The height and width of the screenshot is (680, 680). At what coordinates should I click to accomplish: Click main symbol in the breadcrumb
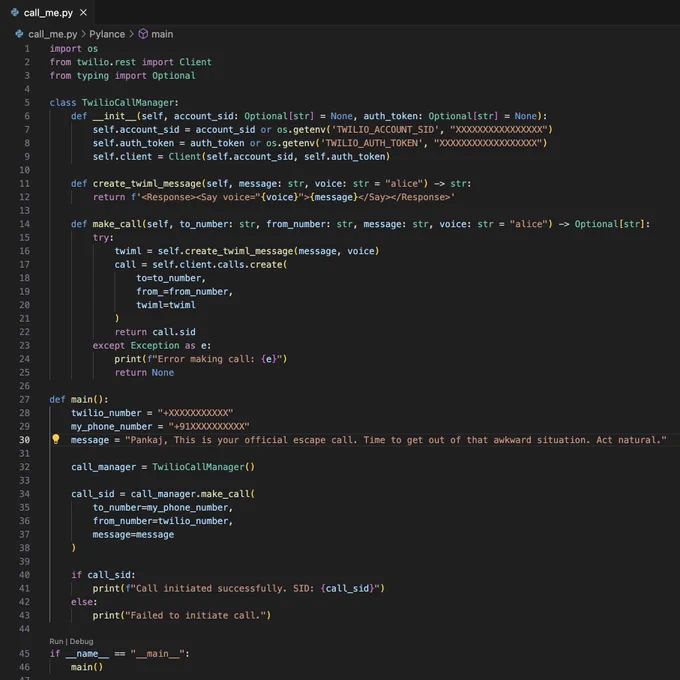click(162, 34)
